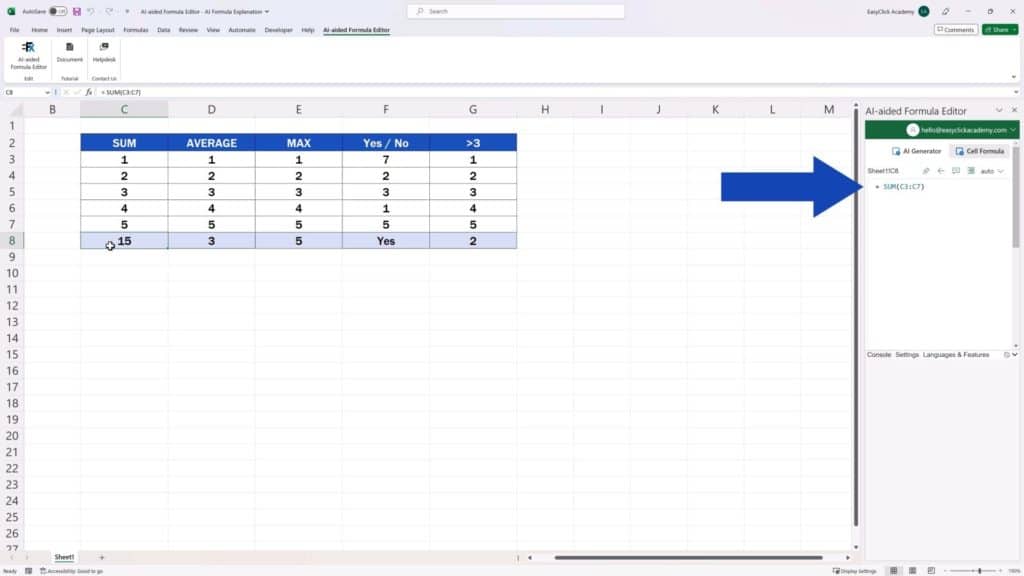This screenshot has width=1024, height=576.
Task: Open the Console tab in bottom panel
Action: click(878, 355)
